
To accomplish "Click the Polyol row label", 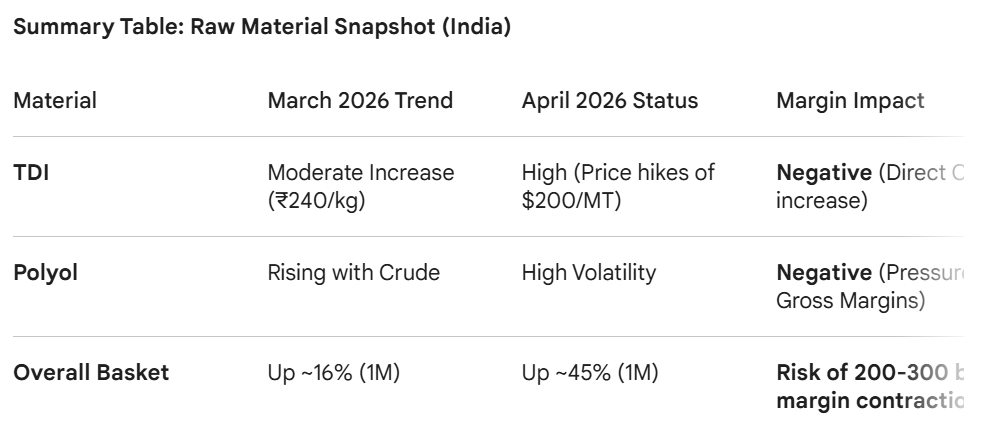I will coord(46,272).
